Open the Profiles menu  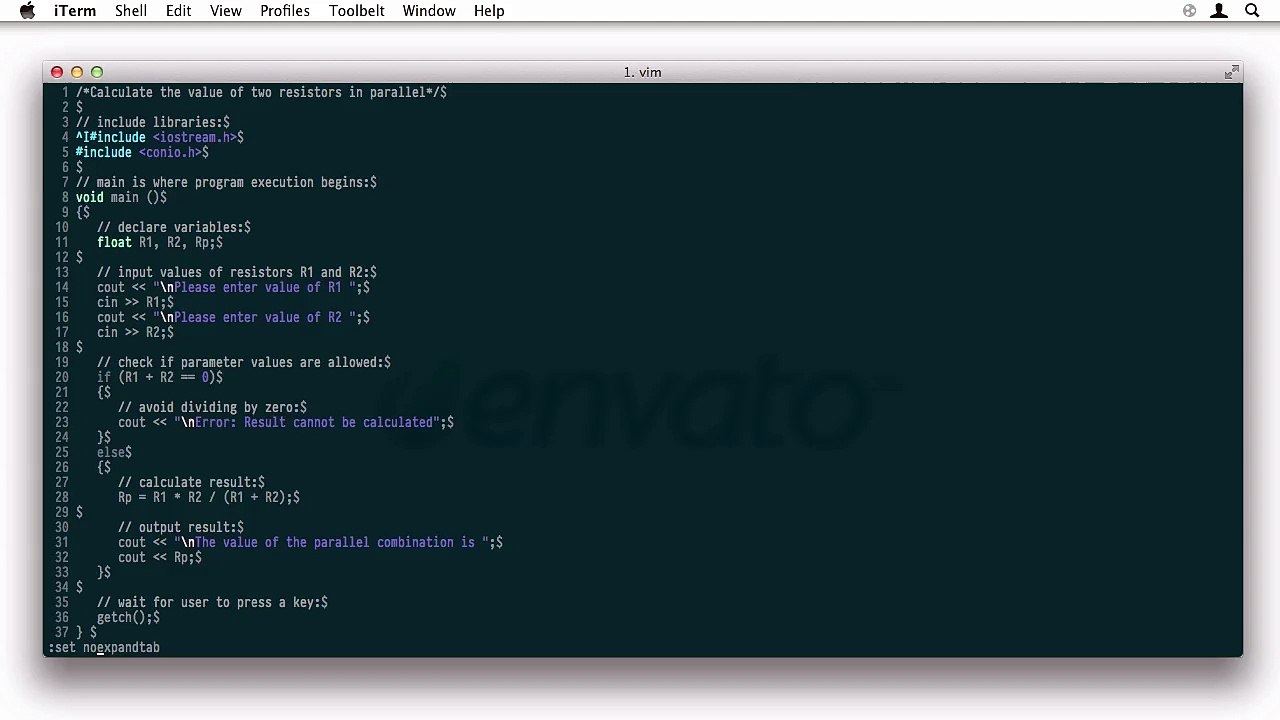coord(285,11)
